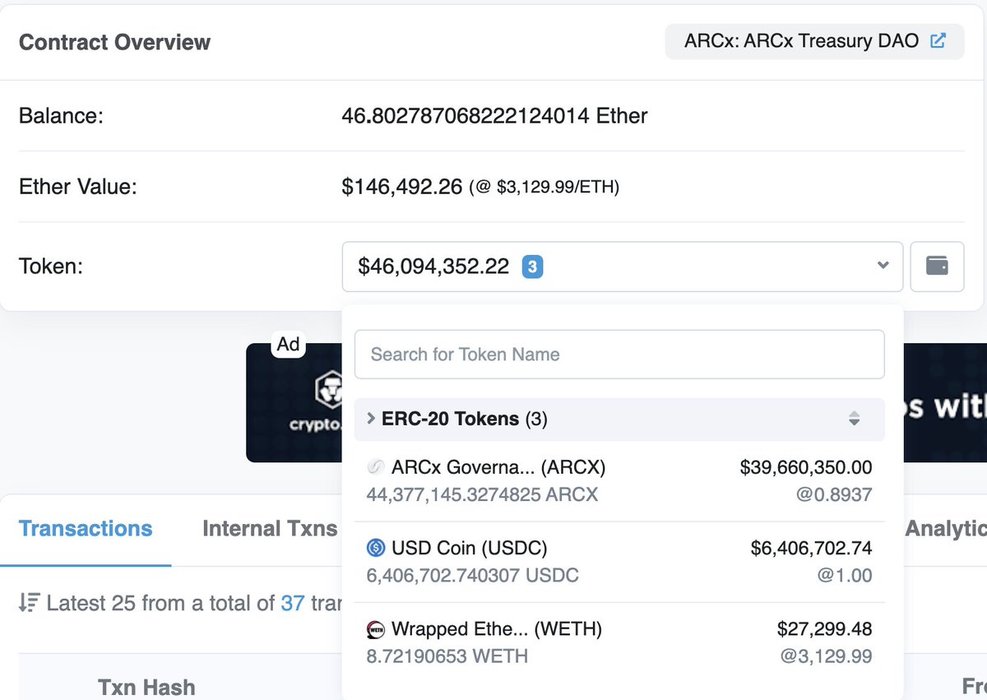Click the sort arrows in ERC-20 Tokens header
The image size is (987, 700).
[854, 419]
